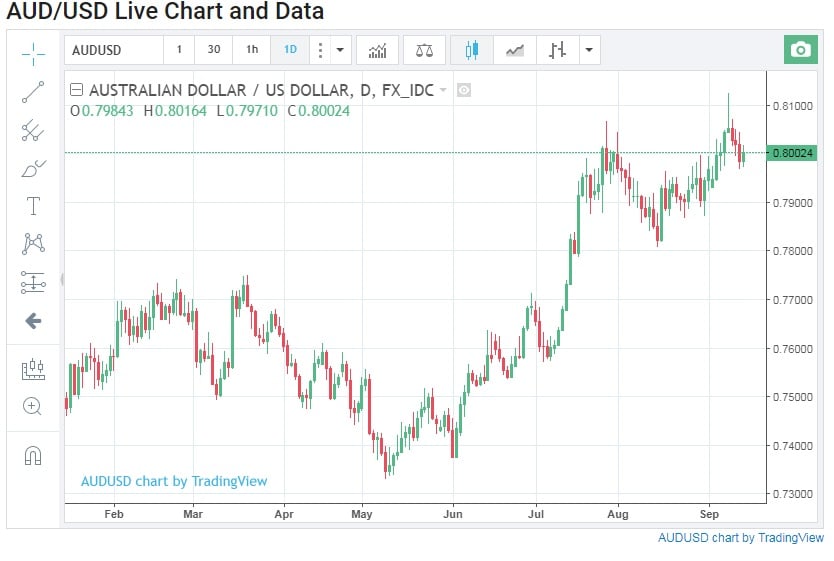The width and height of the screenshot is (834, 561).
Task: Open the chart style dropdown arrow
Action: click(x=589, y=50)
